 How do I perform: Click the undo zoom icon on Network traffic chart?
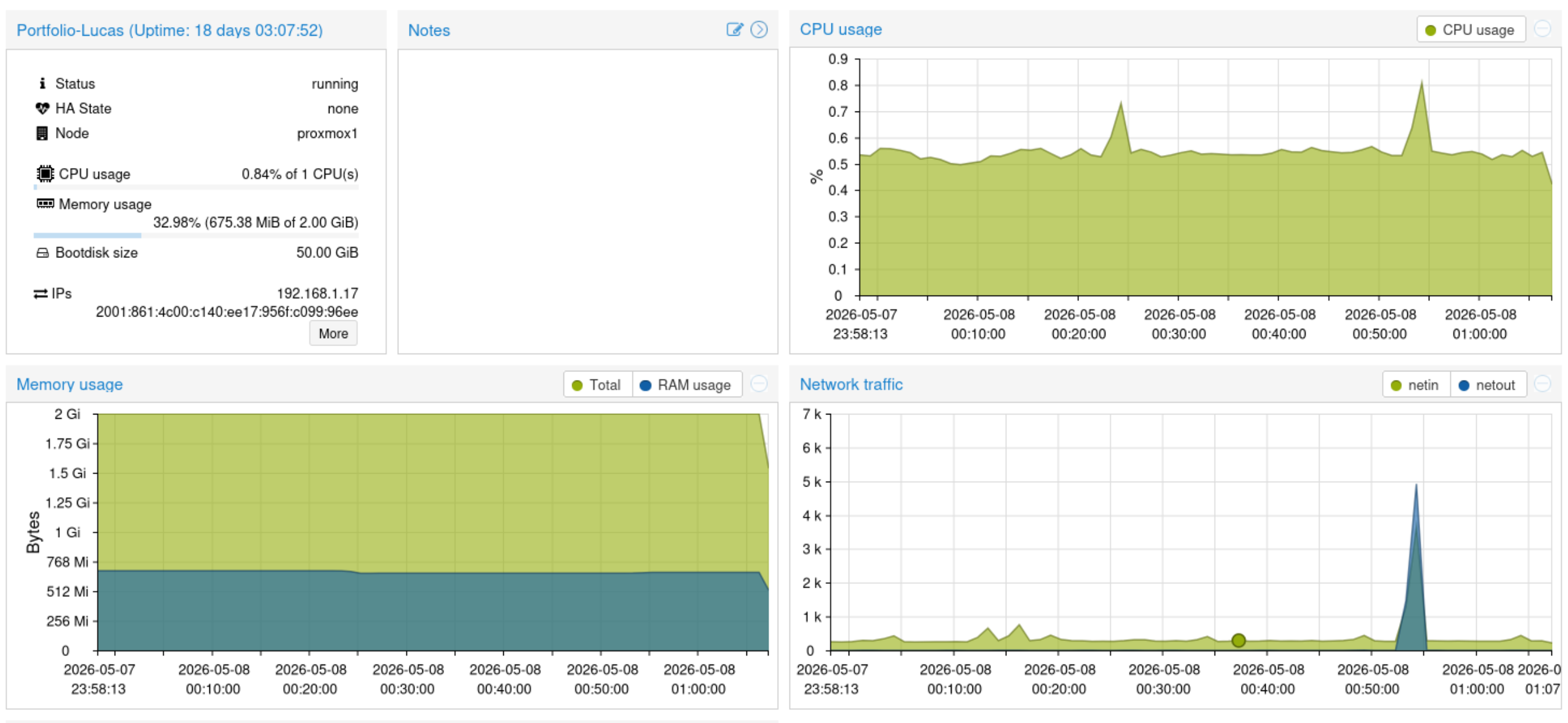[x=1542, y=384]
